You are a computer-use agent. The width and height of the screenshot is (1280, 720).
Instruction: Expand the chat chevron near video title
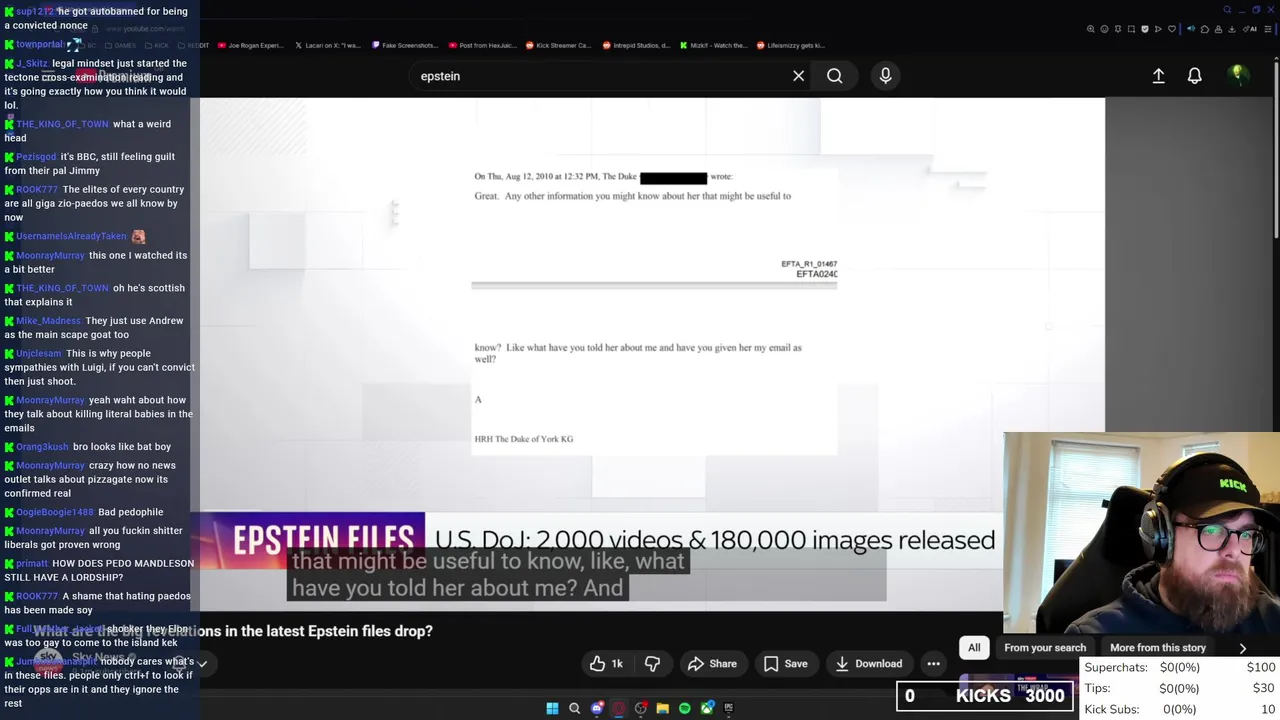(202, 664)
